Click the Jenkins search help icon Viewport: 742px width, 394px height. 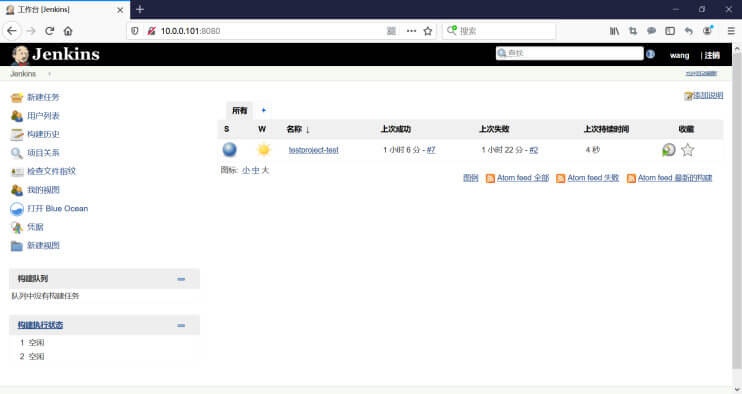pyautogui.click(x=651, y=54)
